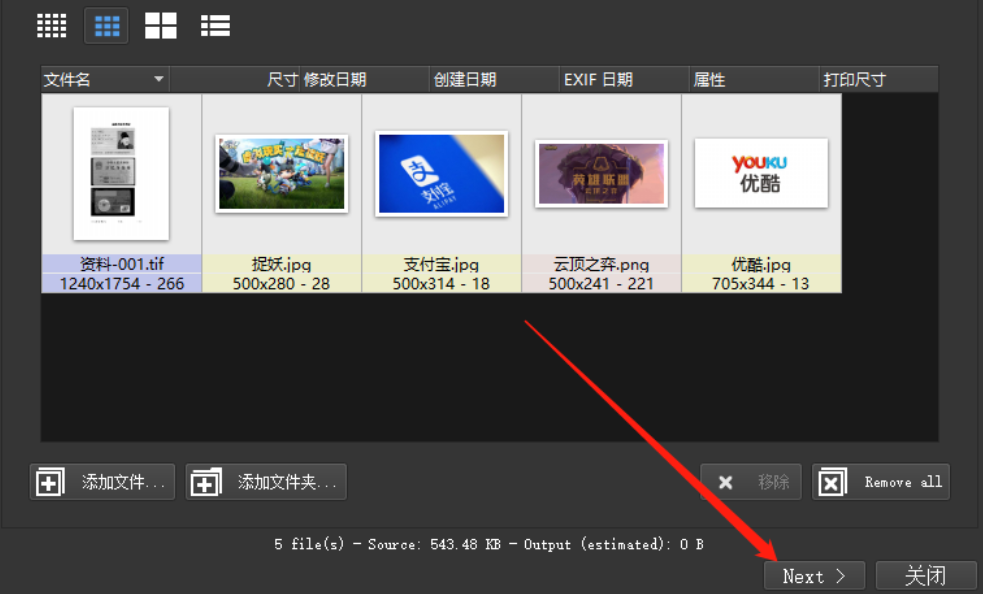983x594 pixels.
Task: Click the Remove all button
Action: click(881, 482)
